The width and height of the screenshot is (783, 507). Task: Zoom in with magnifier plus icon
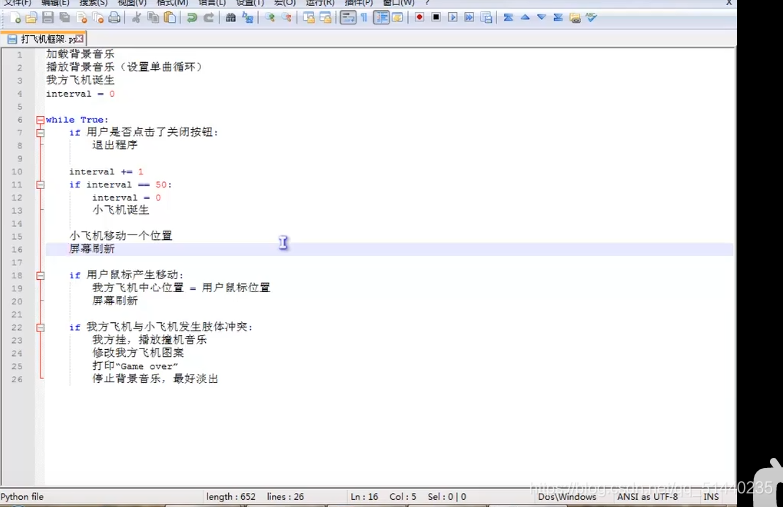click(270, 18)
